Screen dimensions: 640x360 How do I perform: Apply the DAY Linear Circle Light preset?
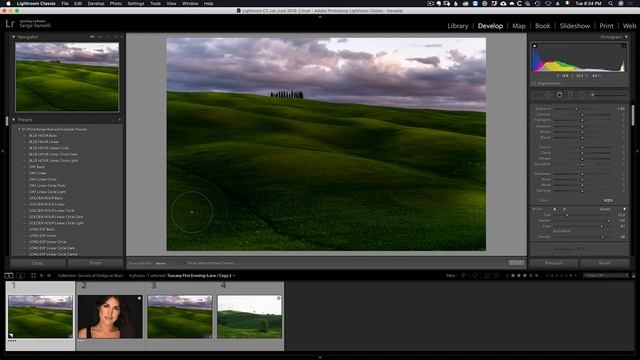point(47,192)
